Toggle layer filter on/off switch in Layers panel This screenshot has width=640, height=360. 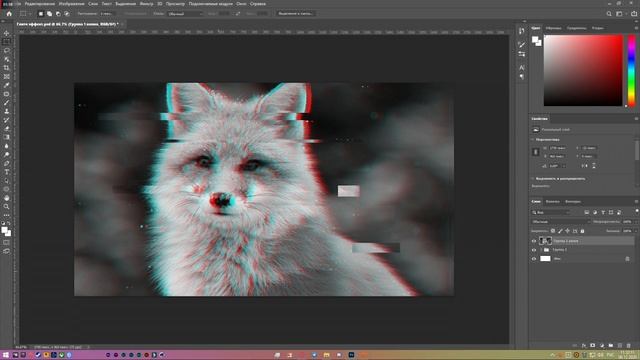click(x=637, y=211)
